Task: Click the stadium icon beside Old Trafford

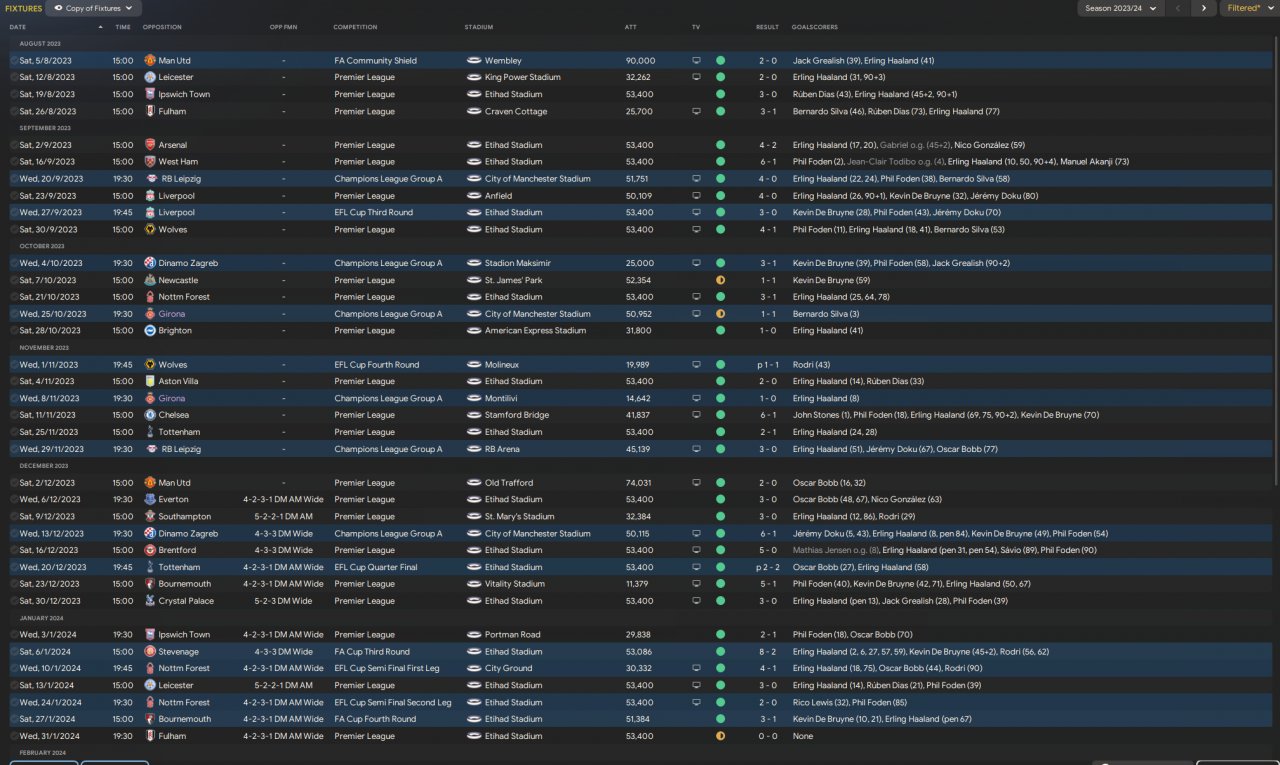Action: click(474, 482)
